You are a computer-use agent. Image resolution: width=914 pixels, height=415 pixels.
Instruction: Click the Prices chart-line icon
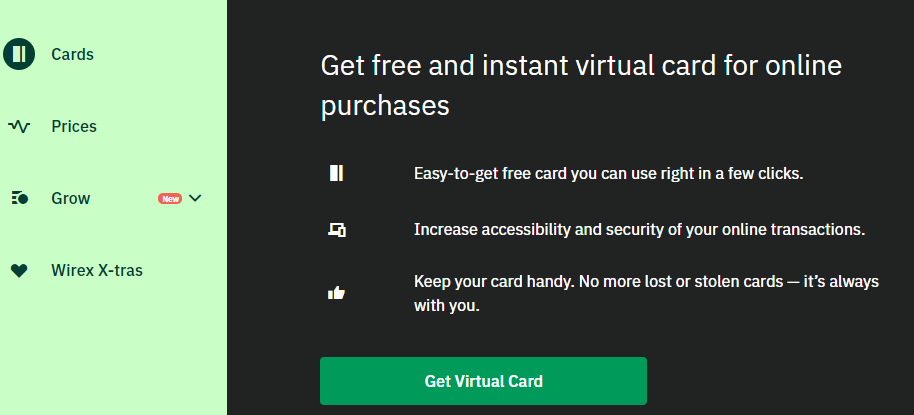pos(19,127)
